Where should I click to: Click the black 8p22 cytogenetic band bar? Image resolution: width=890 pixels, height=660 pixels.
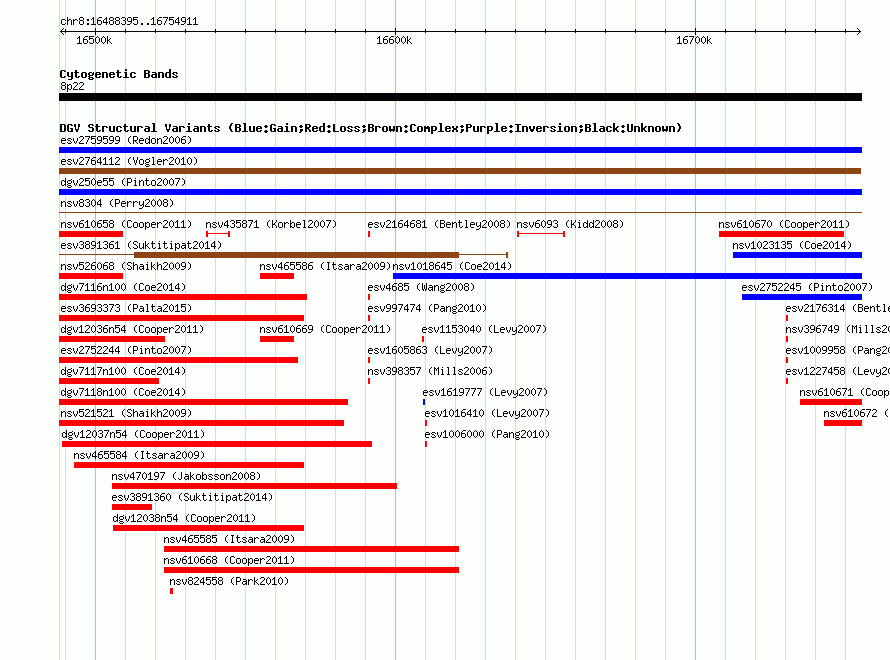(x=460, y=97)
